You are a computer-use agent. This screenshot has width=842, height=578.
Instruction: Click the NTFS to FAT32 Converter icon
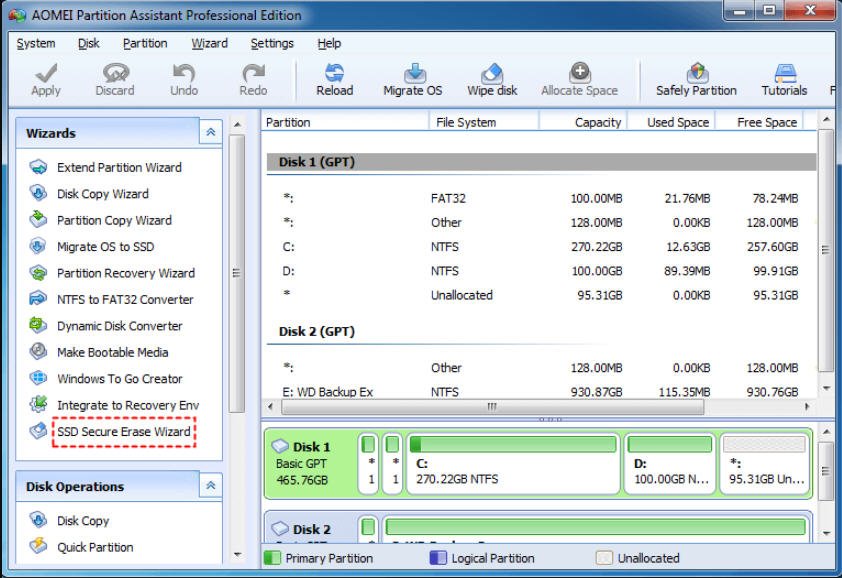[38, 299]
